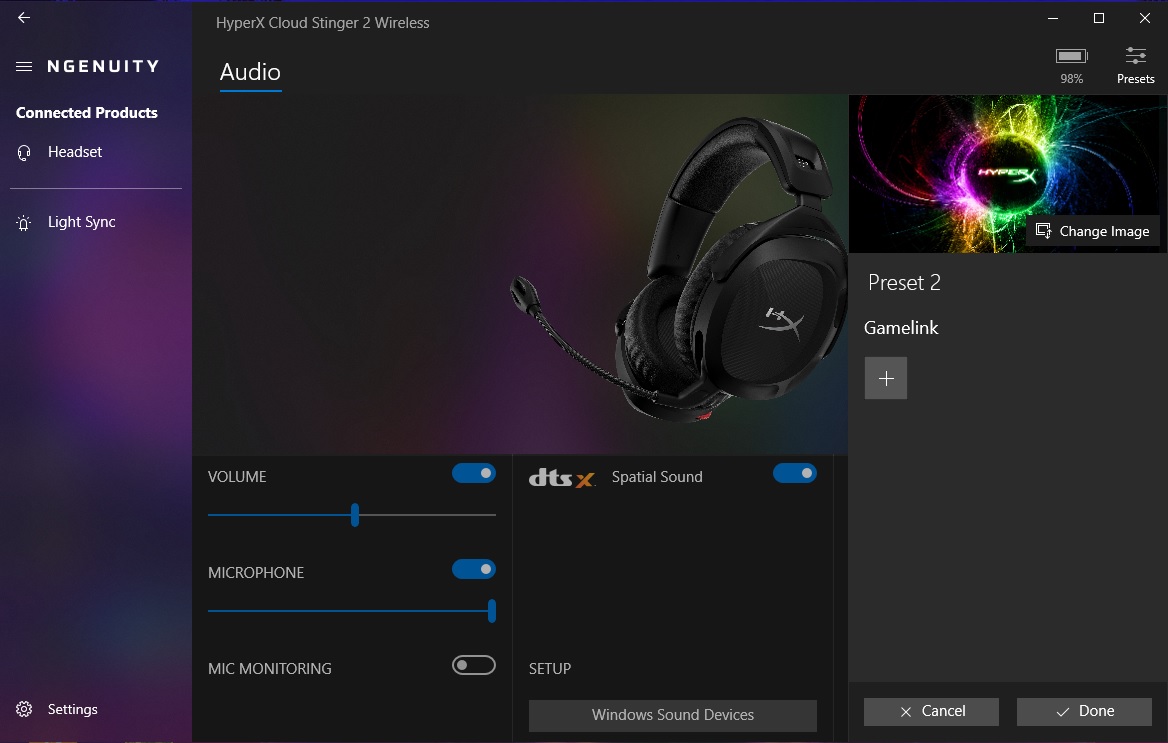Screen dimensions: 1168x743
Task: Click the back arrow at top left
Action: (x=22, y=17)
